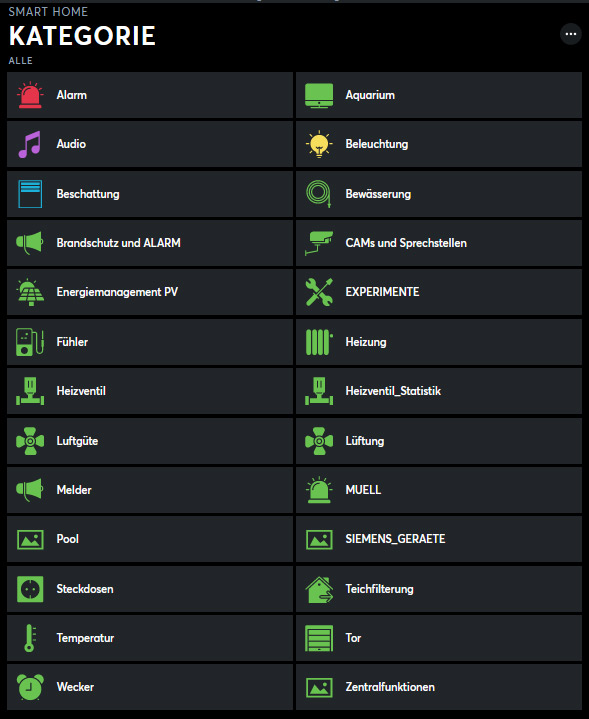Click the wrench and screwdriver EXPERIMENTE icon
The image size is (589, 719).
[x=319, y=292]
